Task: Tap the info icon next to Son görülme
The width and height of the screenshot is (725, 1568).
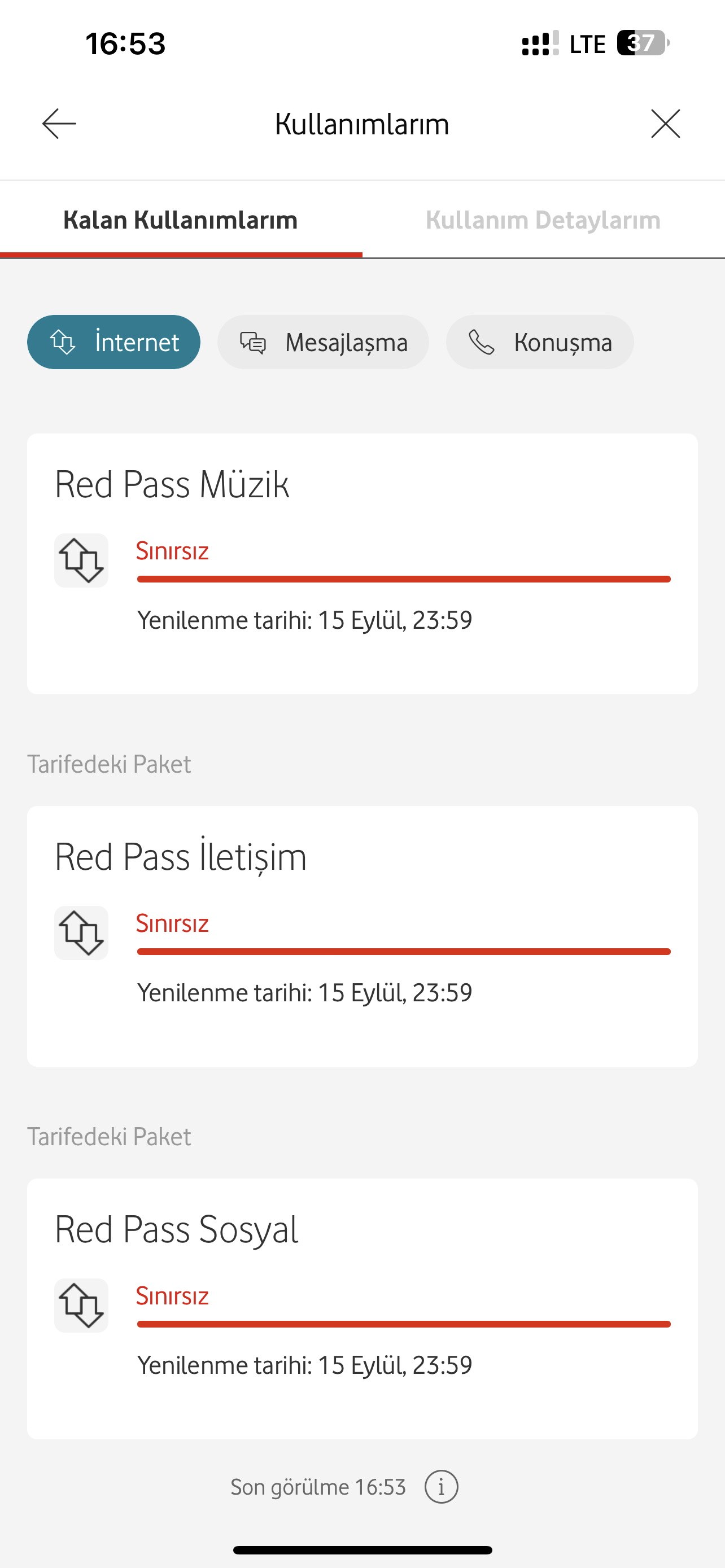Action: pyautogui.click(x=442, y=1487)
